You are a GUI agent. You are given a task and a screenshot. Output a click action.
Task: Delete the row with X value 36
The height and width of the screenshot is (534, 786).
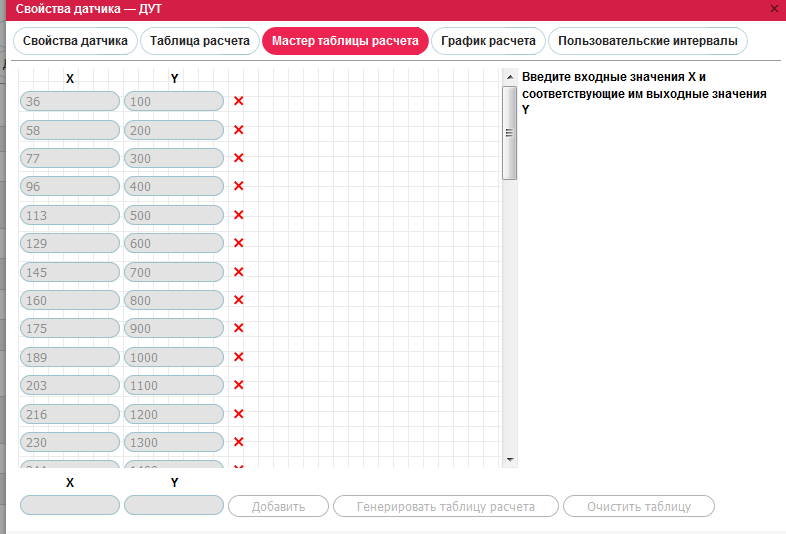point(239,101)
